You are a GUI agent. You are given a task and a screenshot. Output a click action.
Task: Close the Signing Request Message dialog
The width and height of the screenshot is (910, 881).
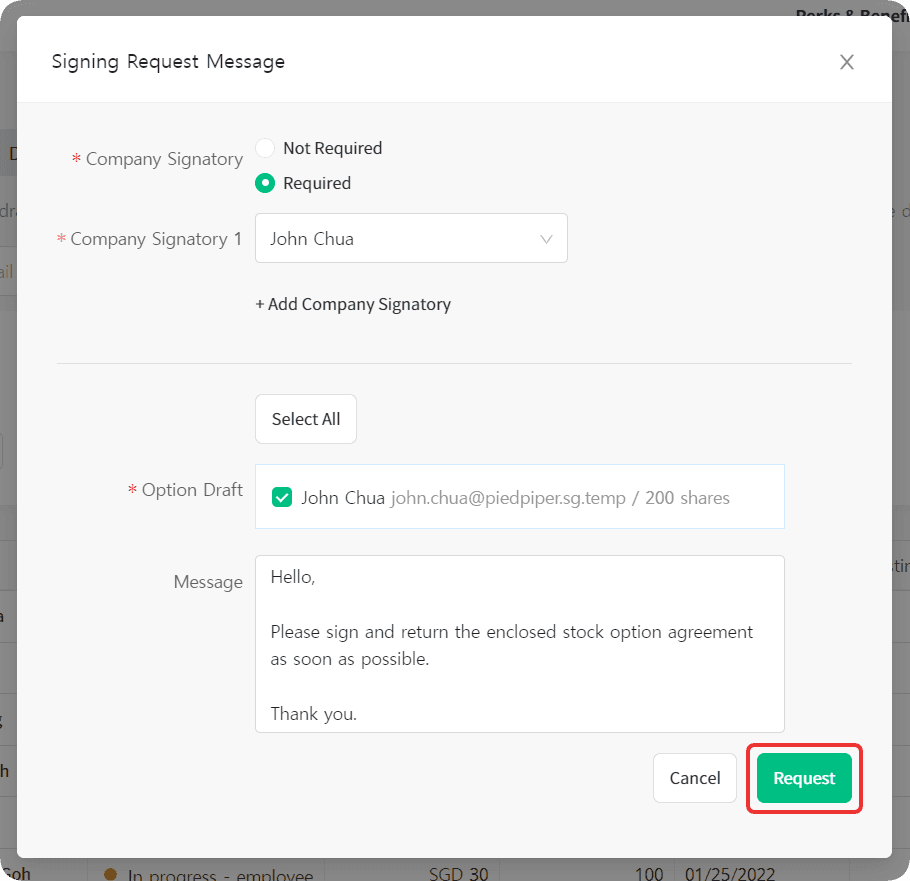[x=846, y=62]
